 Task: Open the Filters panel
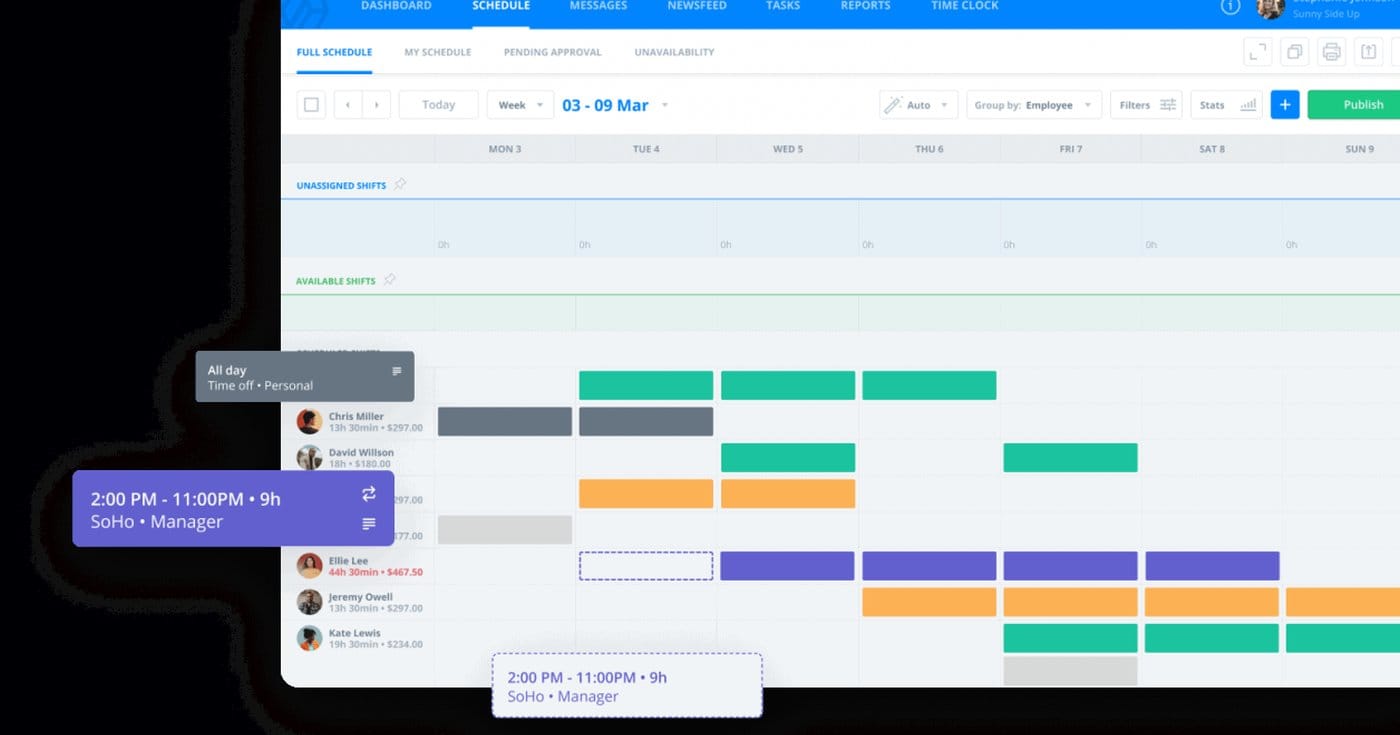coord(1146,105)
